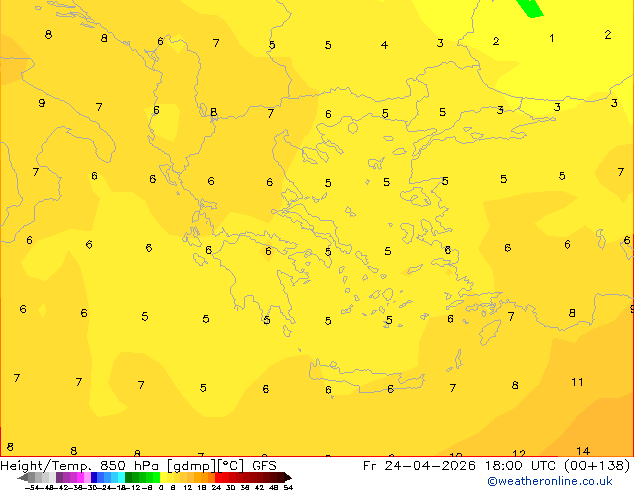The image size is (634, 490).
Task: Click the '[°C]' unit label
Action: (231, 466)
